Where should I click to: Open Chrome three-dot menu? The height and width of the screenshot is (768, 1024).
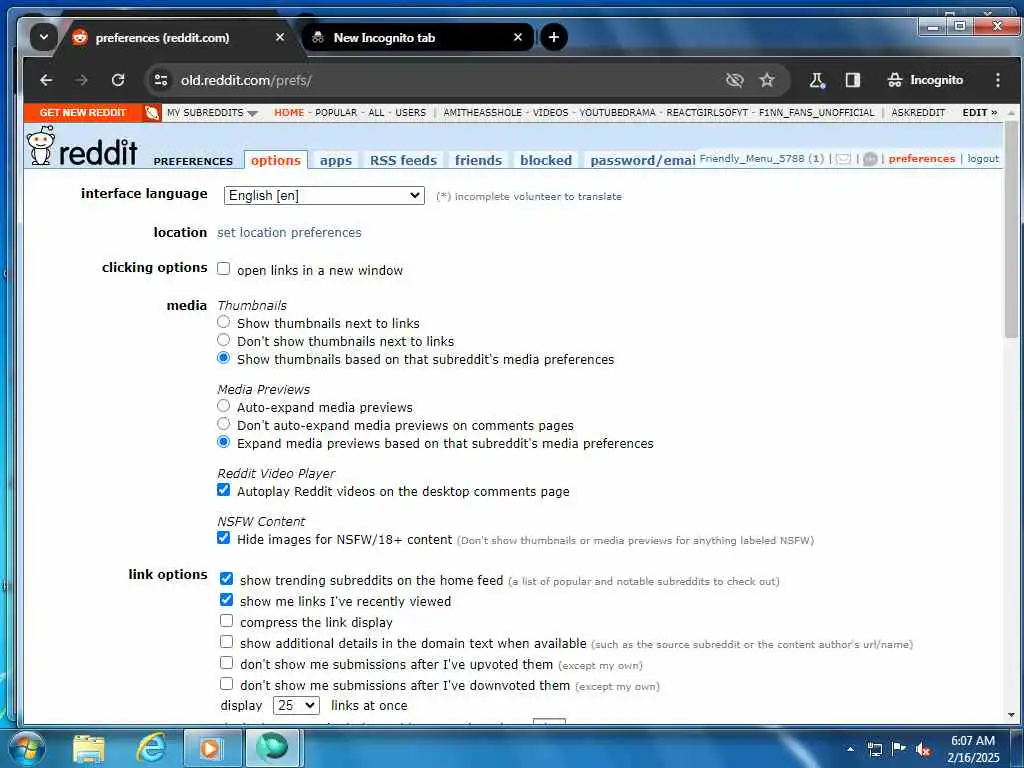(x=997, y=80)
